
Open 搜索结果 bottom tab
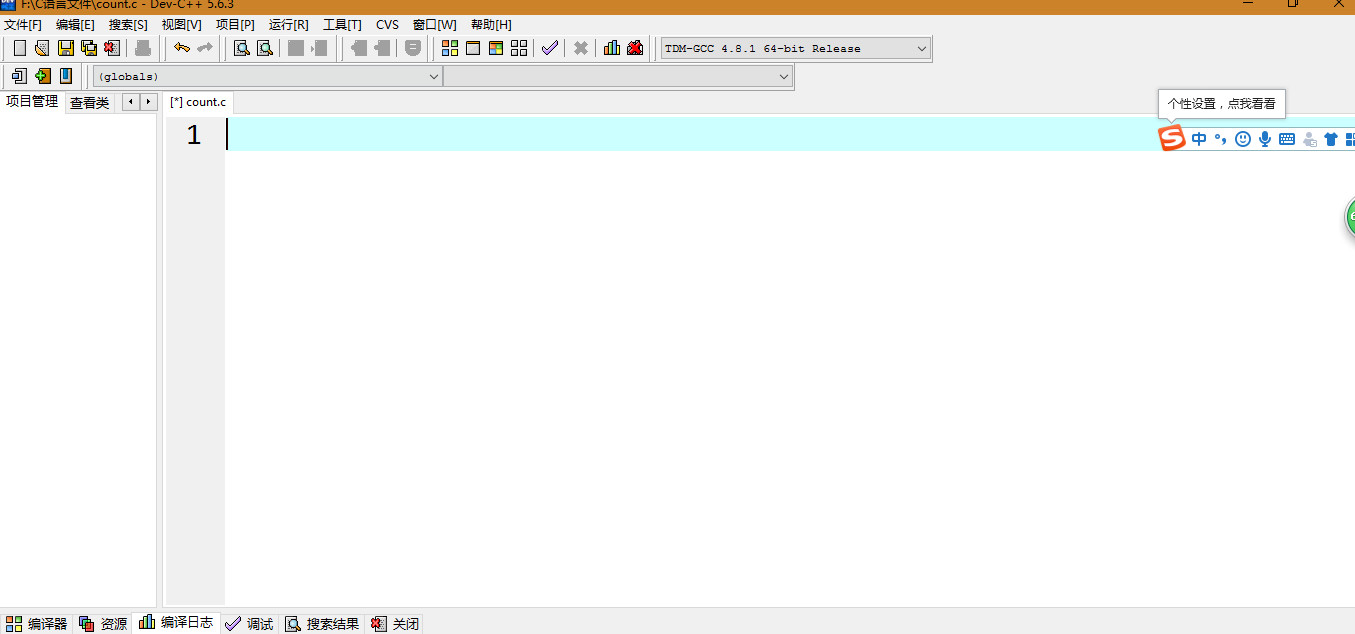pyautogui.click(x=322, y=624)
